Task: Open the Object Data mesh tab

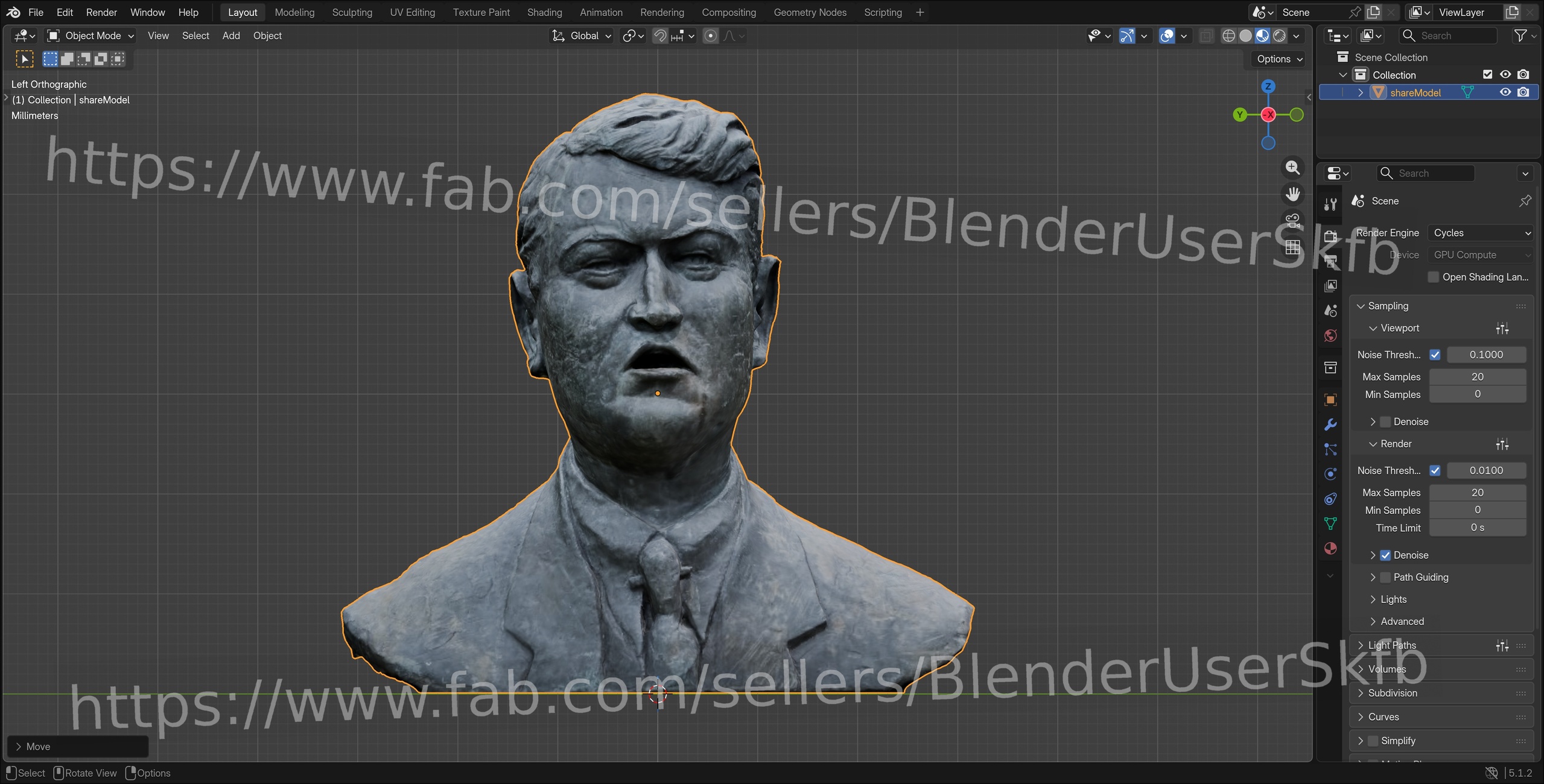Action: click(1330, 523)
